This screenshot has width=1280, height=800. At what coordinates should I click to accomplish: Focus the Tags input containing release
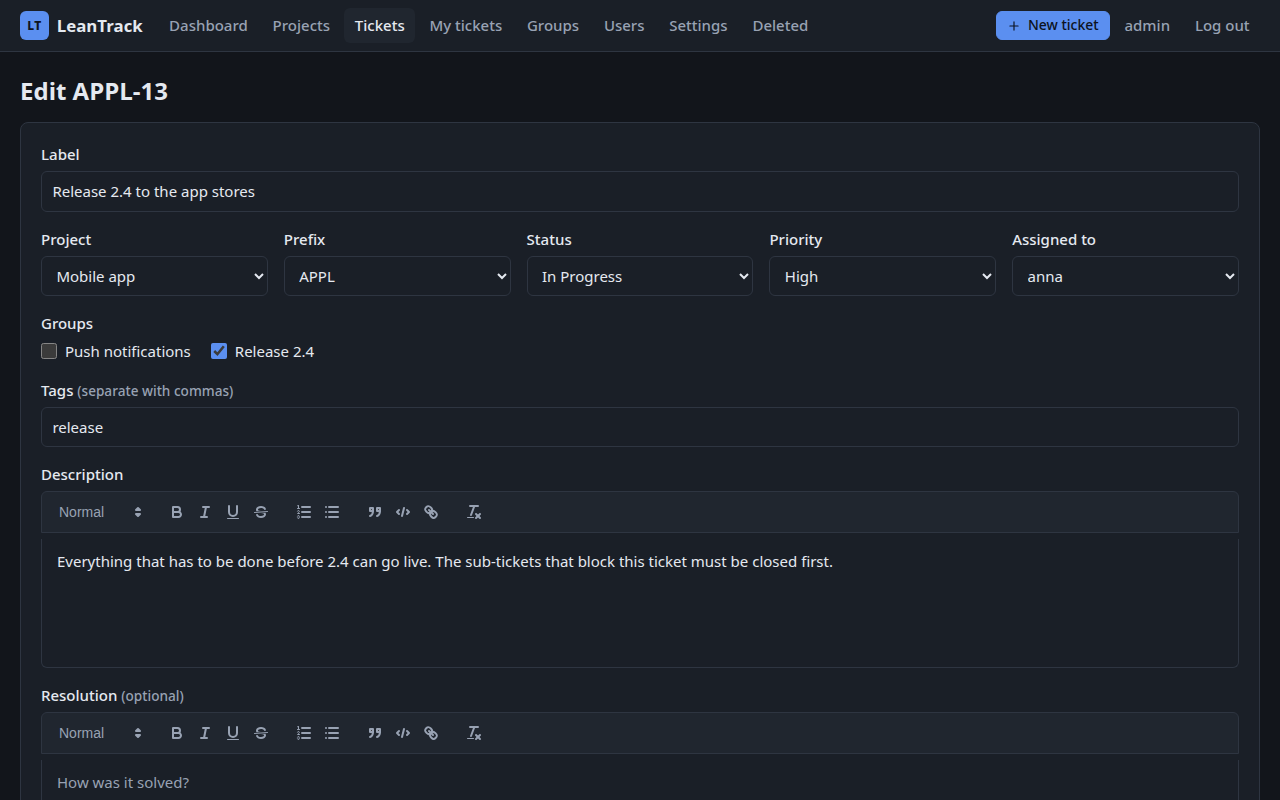[640, 427]
